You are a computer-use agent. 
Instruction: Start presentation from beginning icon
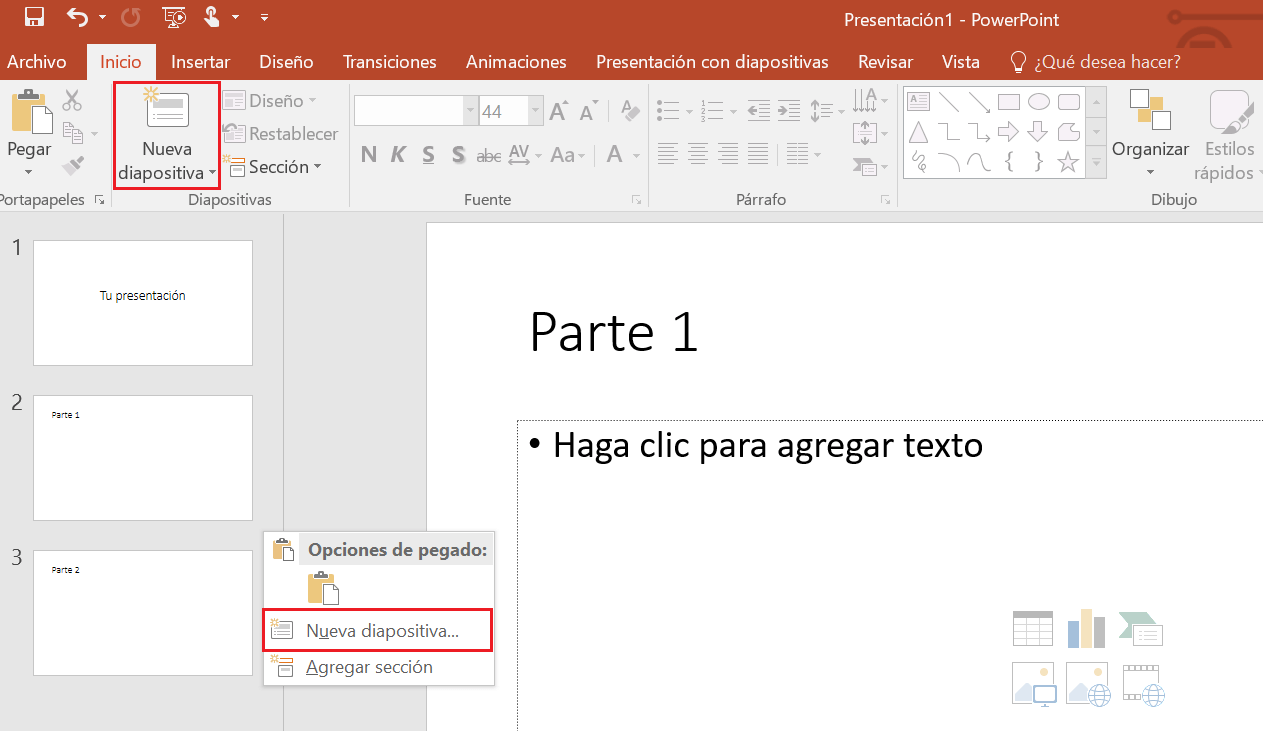tap(174, 16)
